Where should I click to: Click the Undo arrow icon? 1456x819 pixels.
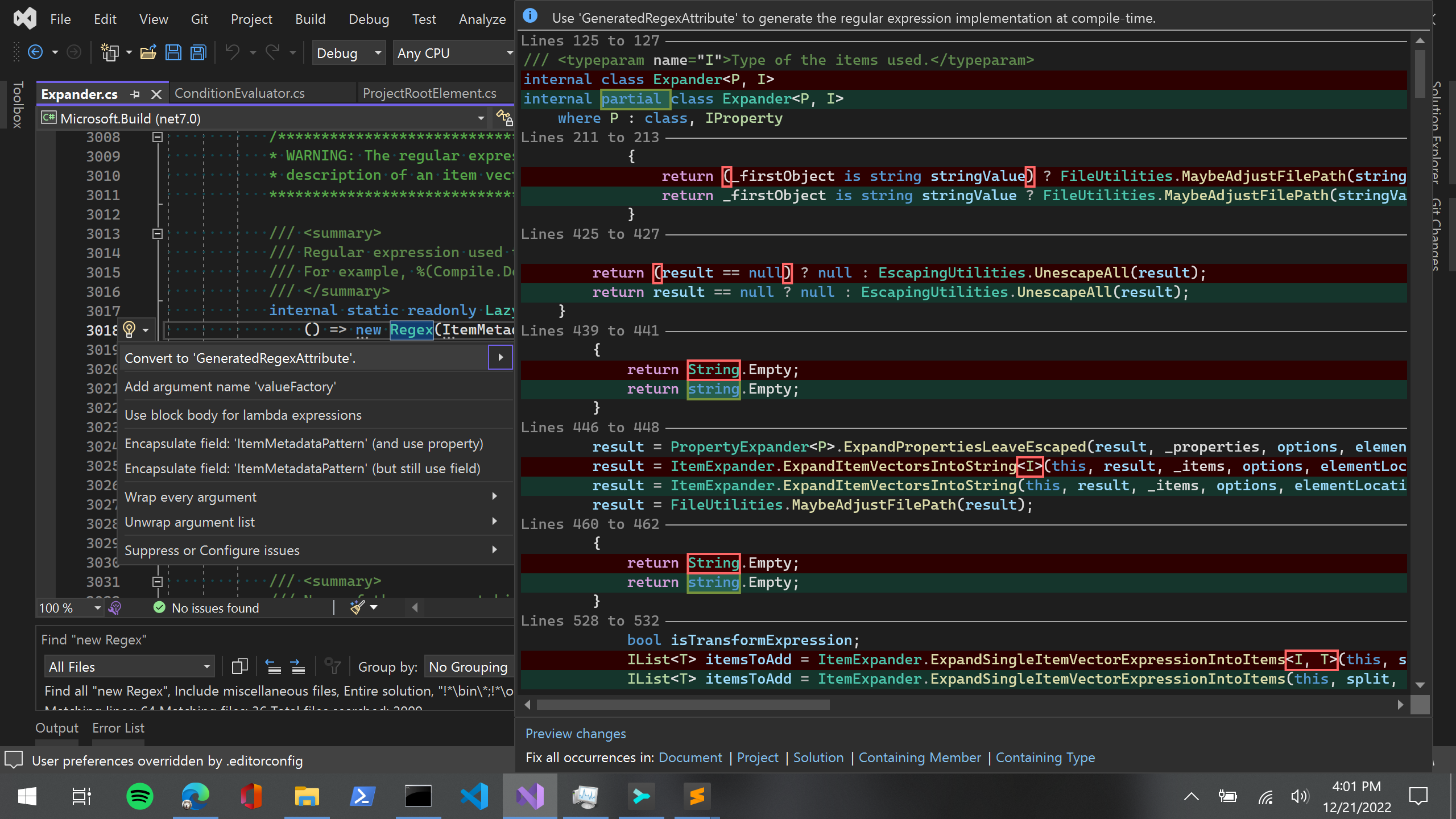232,52
